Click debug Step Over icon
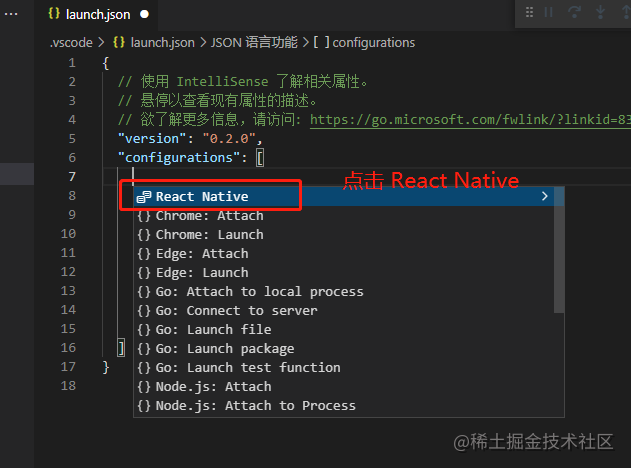This screenshot has height=468, width=631. (574, 12)
